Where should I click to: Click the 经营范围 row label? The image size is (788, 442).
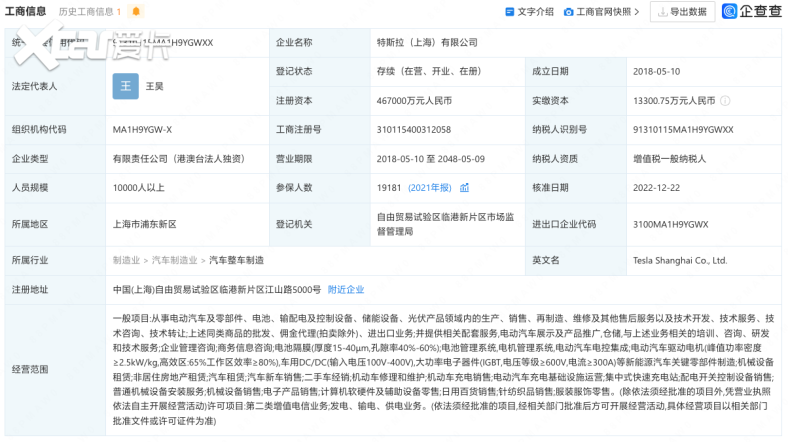point(30,369)
